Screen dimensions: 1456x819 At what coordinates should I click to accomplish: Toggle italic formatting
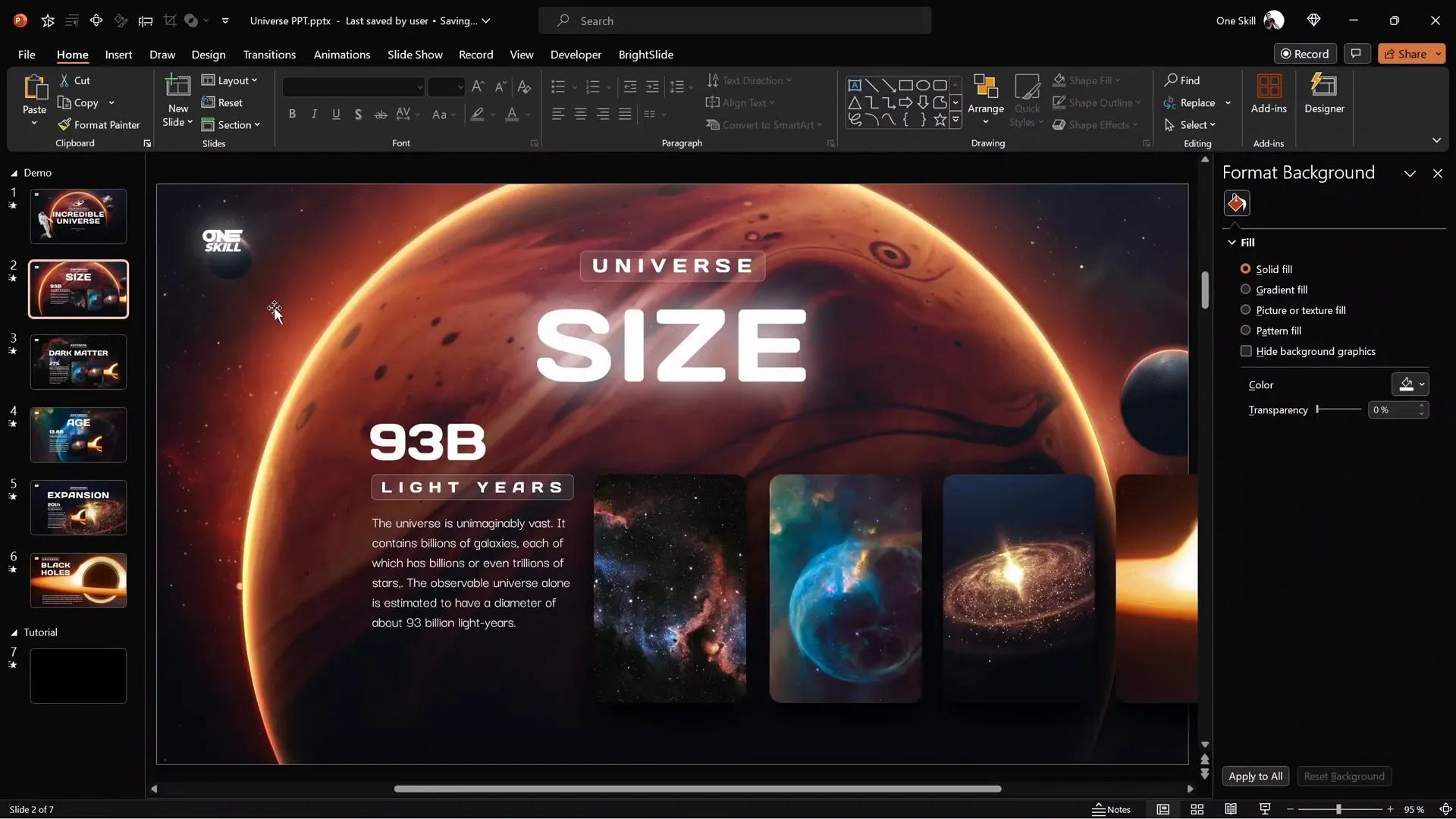pyautogui.click(x=314, y=114)
